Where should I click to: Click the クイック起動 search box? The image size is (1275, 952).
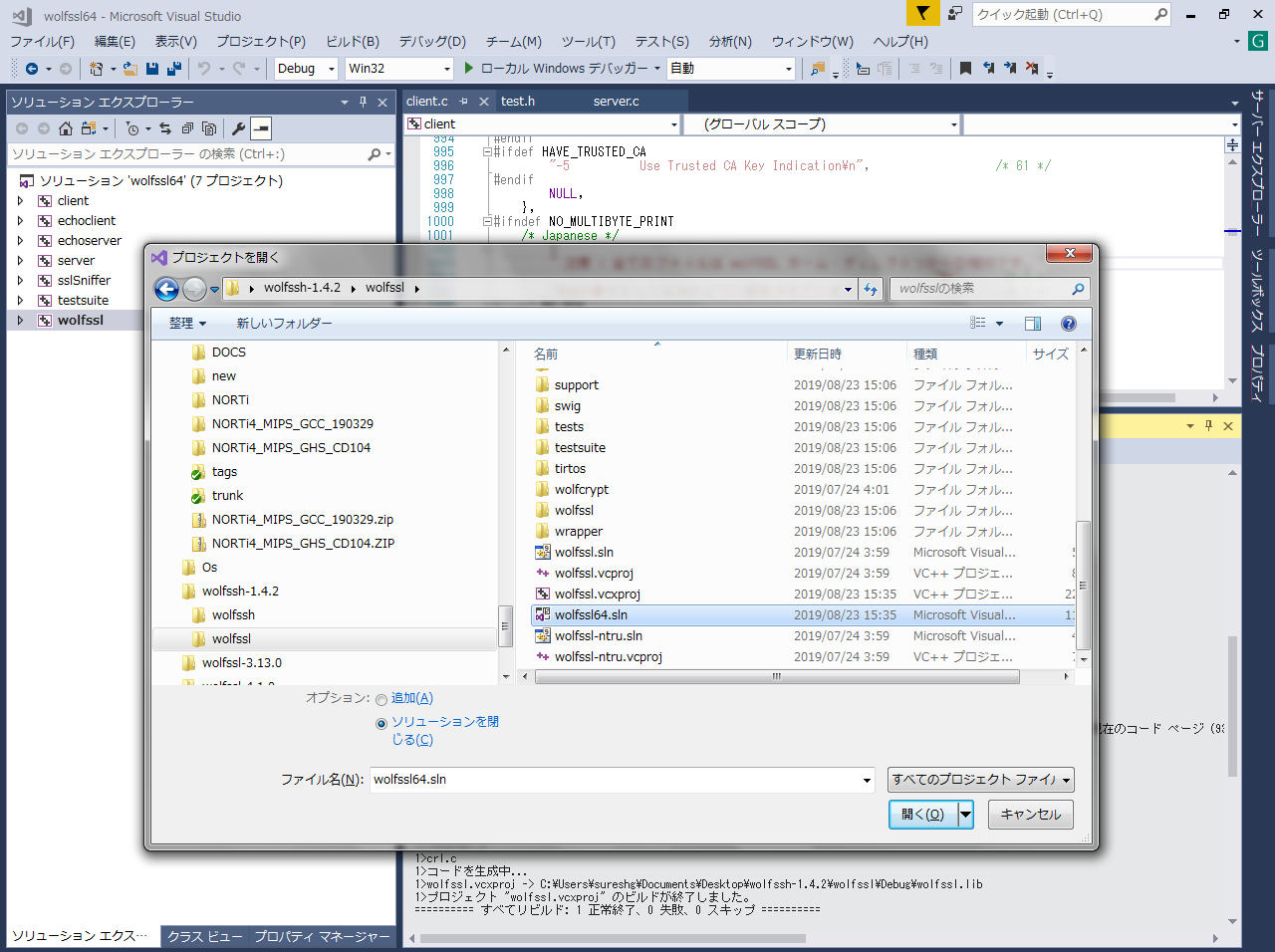[x=1071, y=14]
